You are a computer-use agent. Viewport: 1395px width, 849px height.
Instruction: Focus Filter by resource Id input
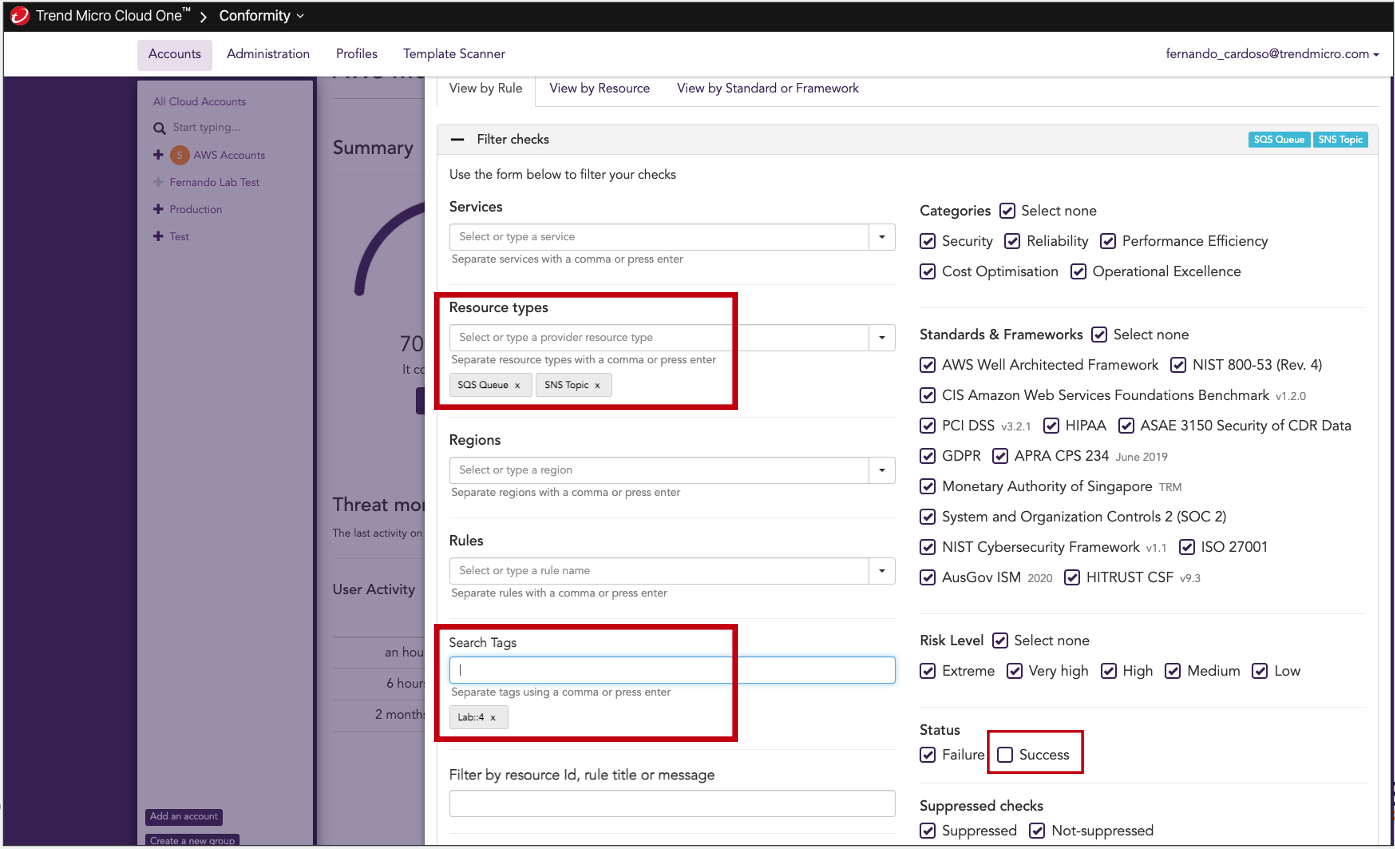[672, 804]
